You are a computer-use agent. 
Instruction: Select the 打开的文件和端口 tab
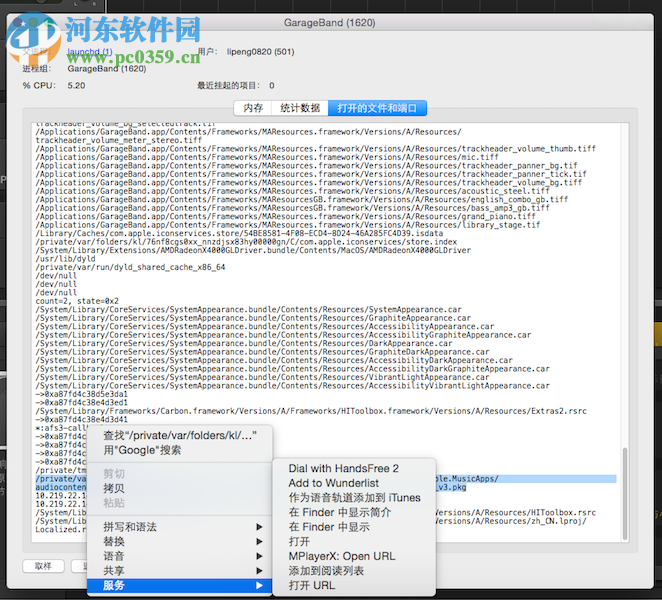[377, 108]
